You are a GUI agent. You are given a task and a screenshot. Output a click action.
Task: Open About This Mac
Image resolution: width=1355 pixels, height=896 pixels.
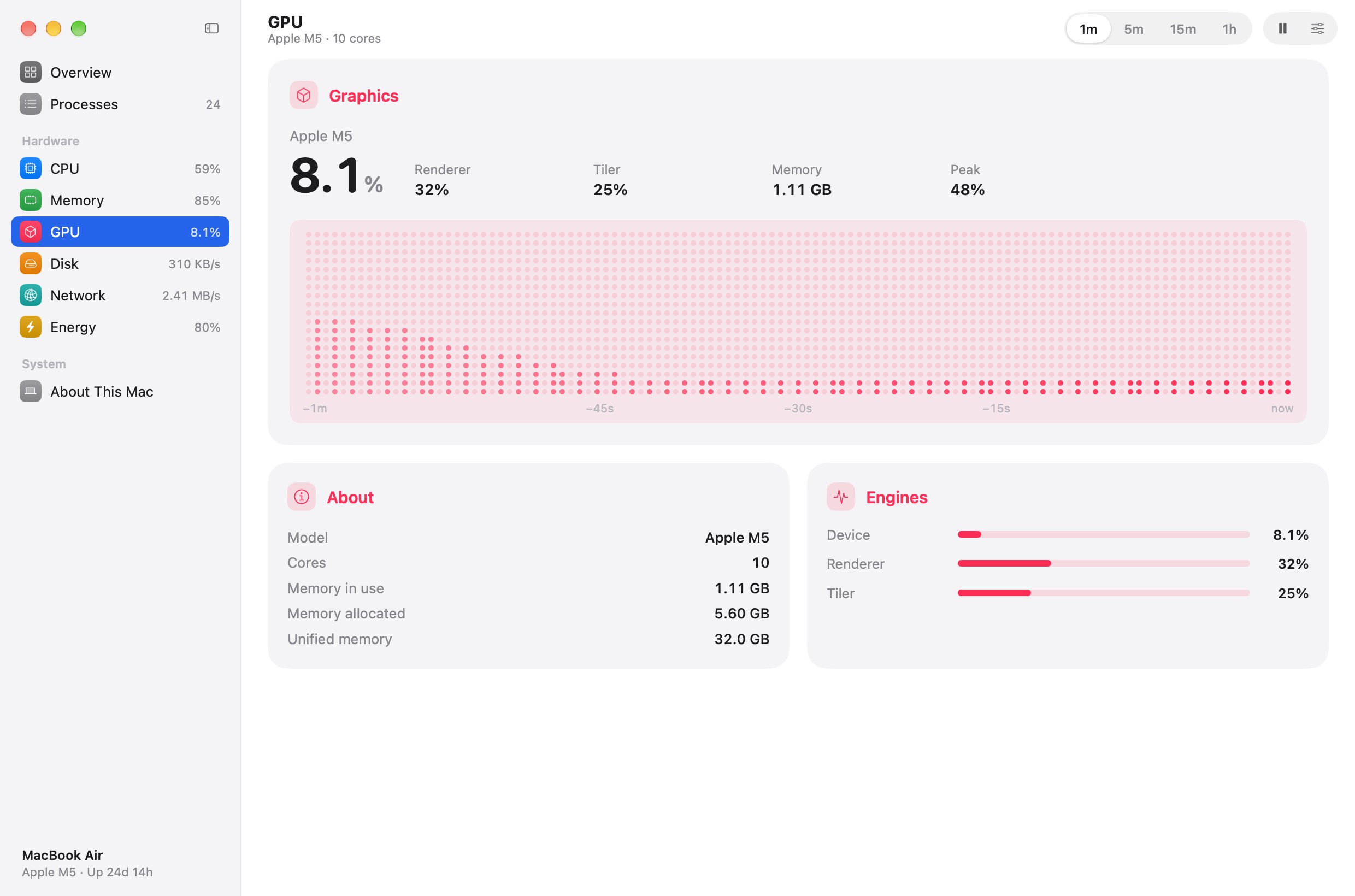click(120, 391)
